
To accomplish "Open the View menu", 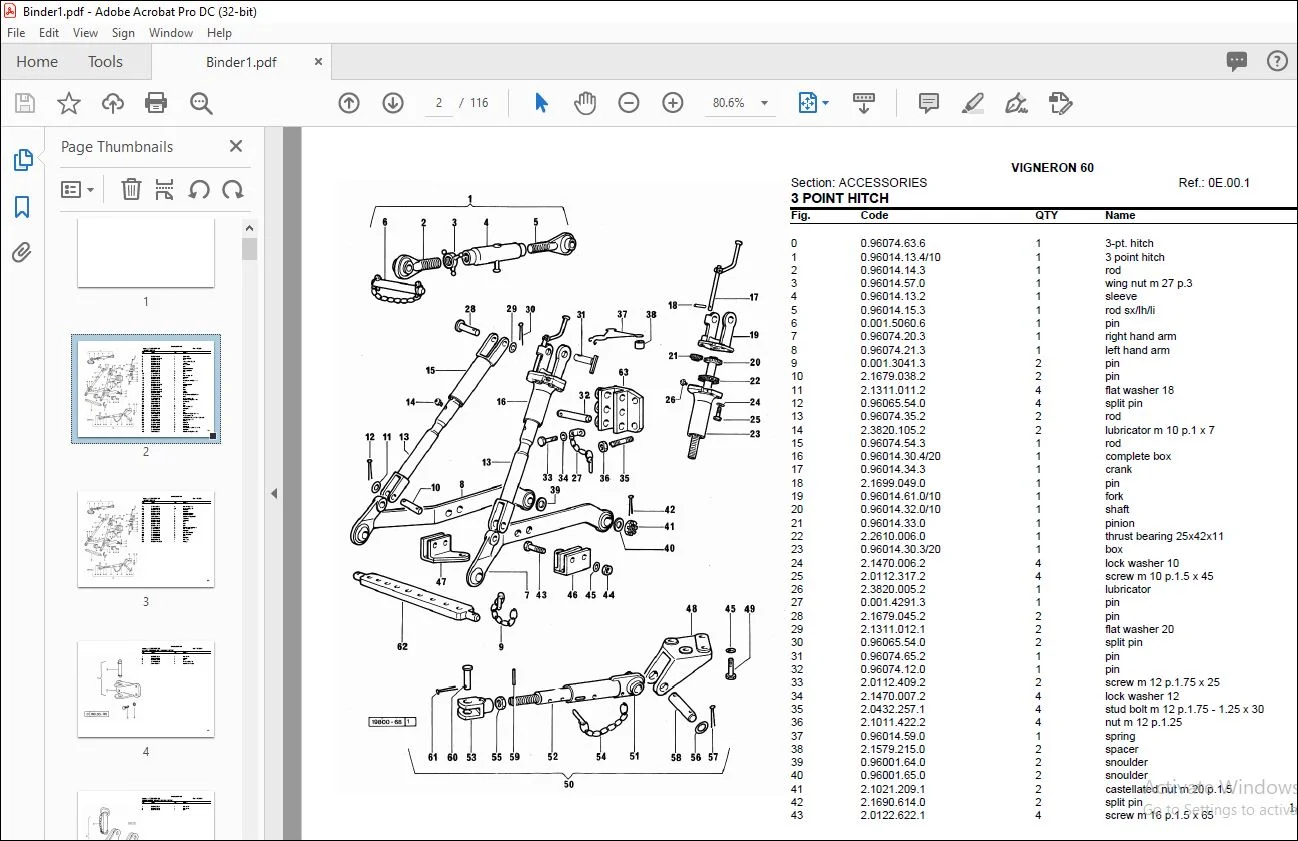I will 86,33.
